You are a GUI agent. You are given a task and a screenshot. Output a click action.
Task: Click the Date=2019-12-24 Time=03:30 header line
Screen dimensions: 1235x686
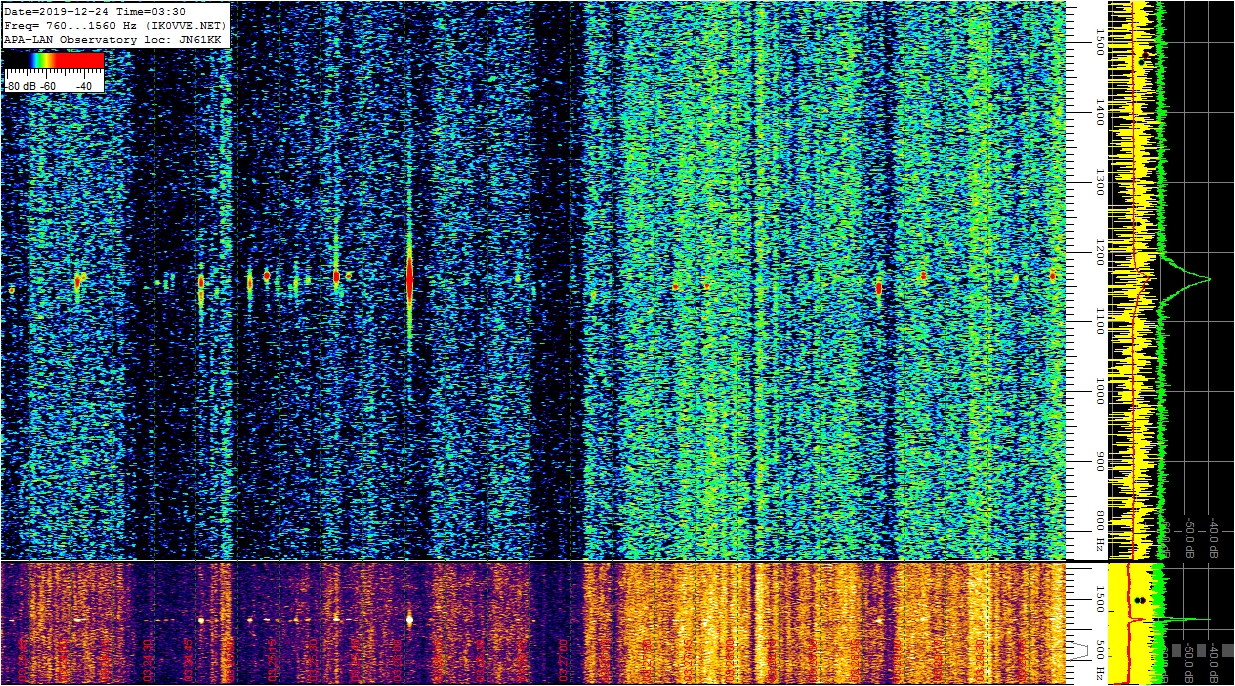click(x=95, y=11)
